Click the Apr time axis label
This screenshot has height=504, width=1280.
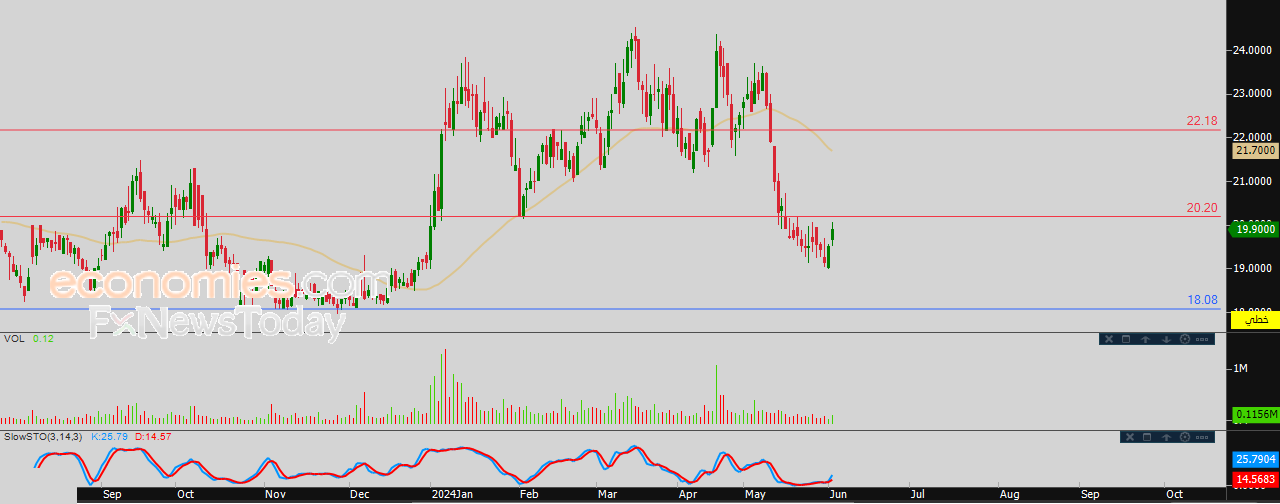click(x=687, y=494)
